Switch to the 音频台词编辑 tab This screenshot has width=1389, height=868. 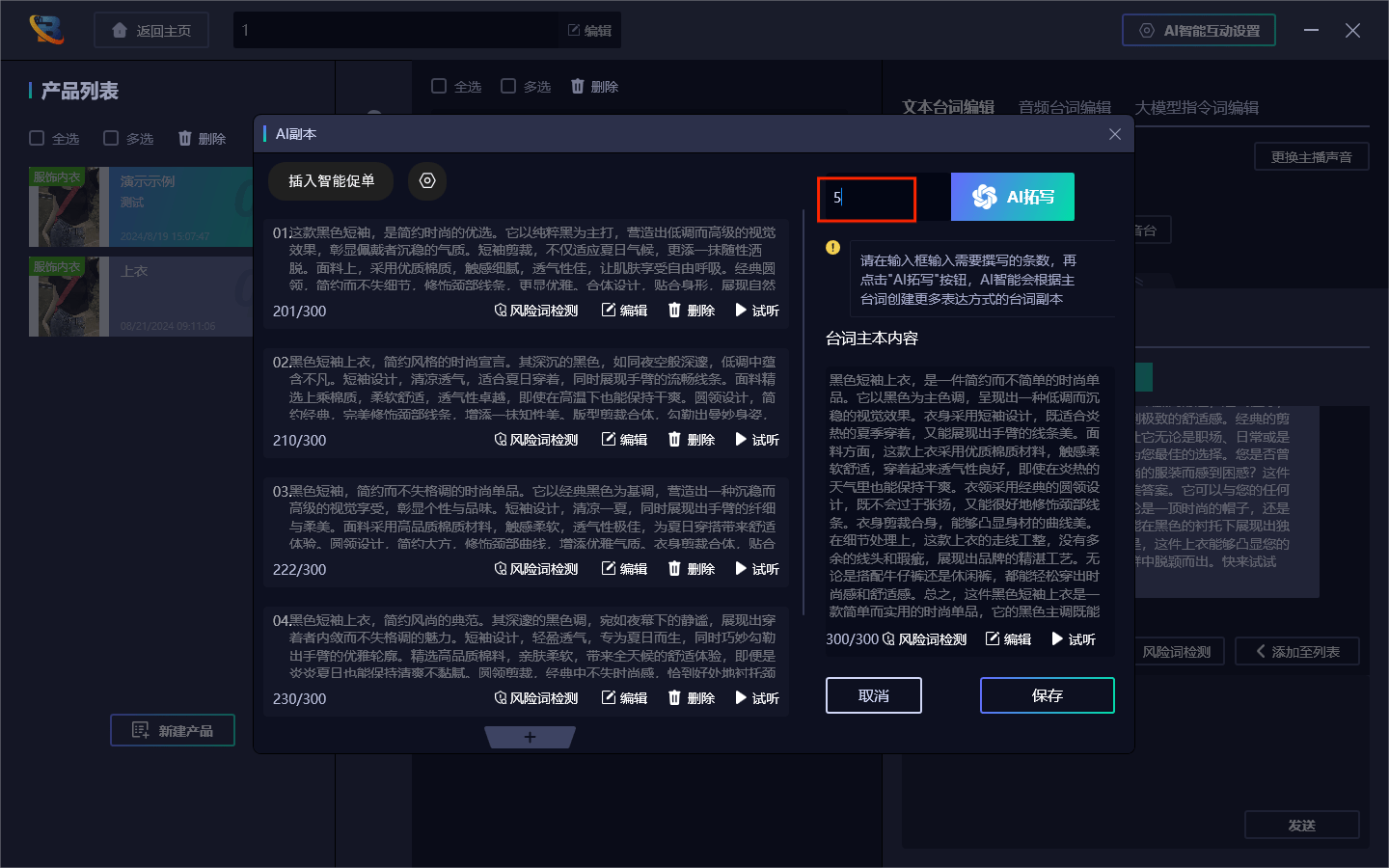(1064, 107)
